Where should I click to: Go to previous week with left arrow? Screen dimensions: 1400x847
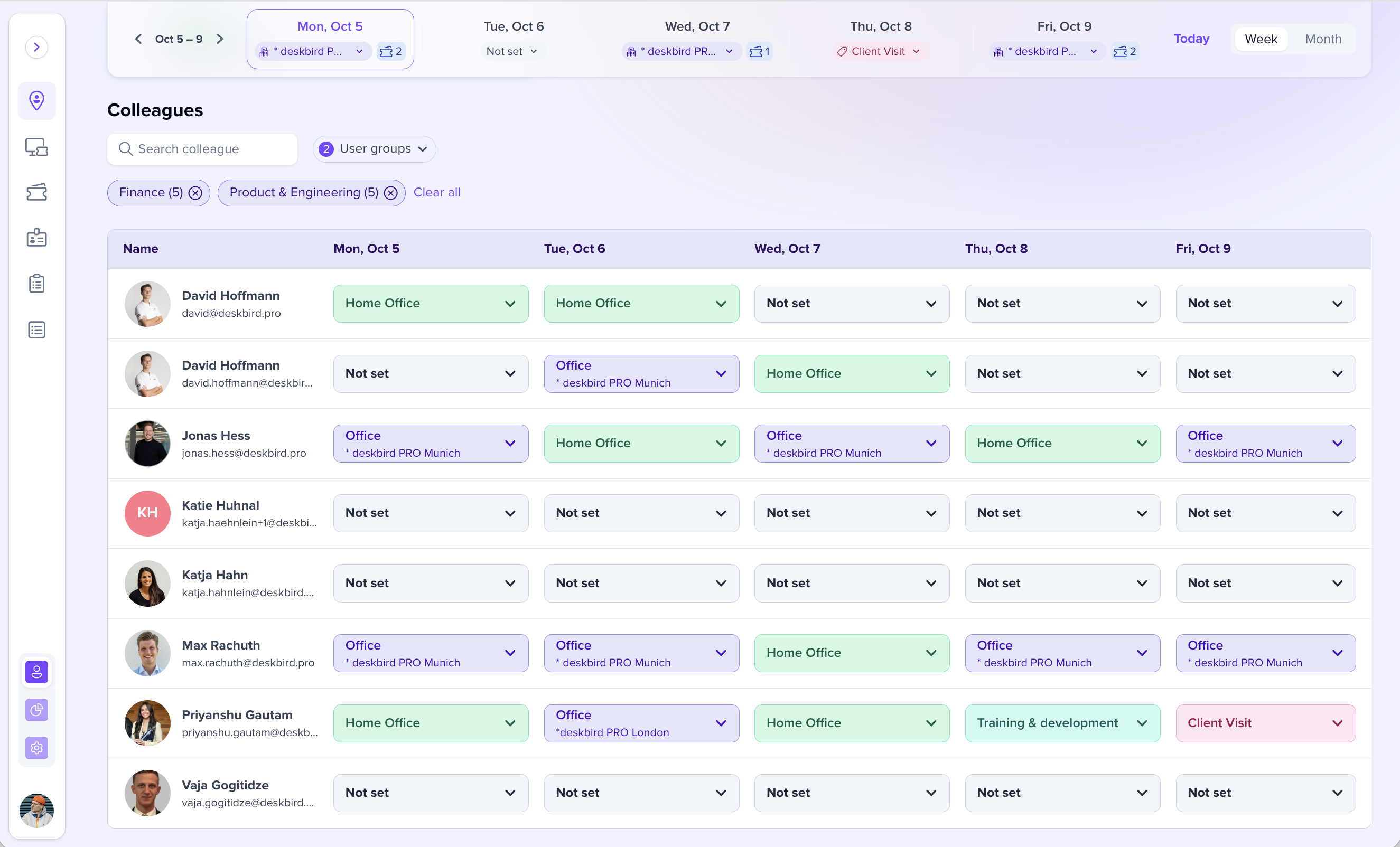(138, 39)
